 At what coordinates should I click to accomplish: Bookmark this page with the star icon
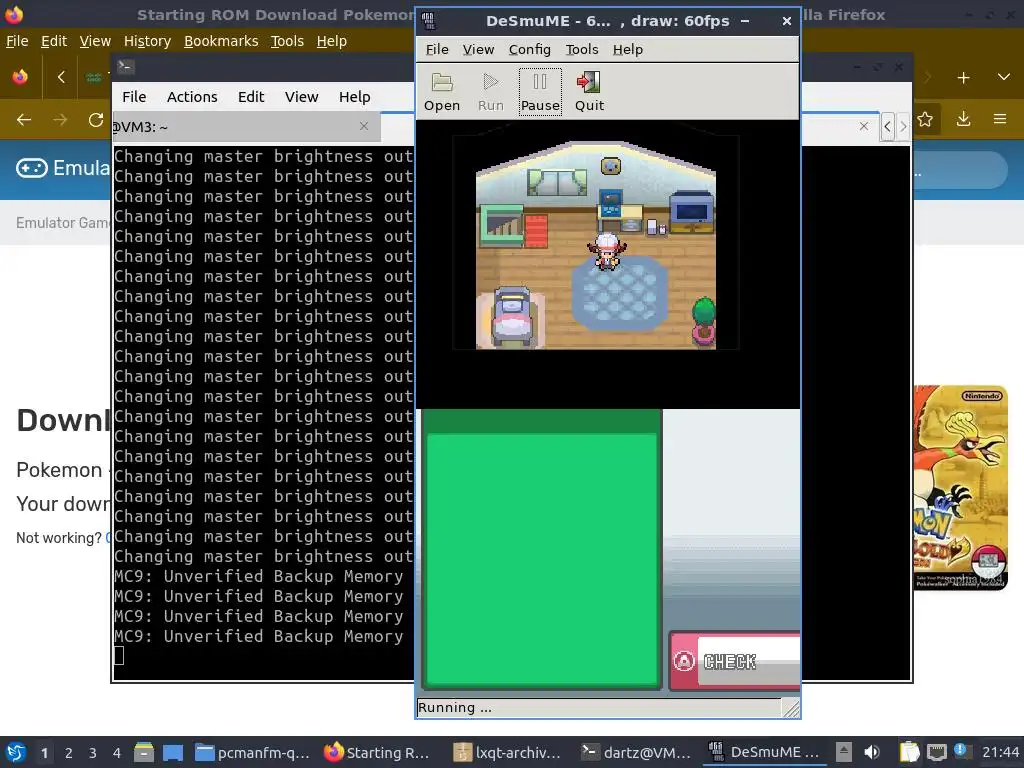coord(925,120)
